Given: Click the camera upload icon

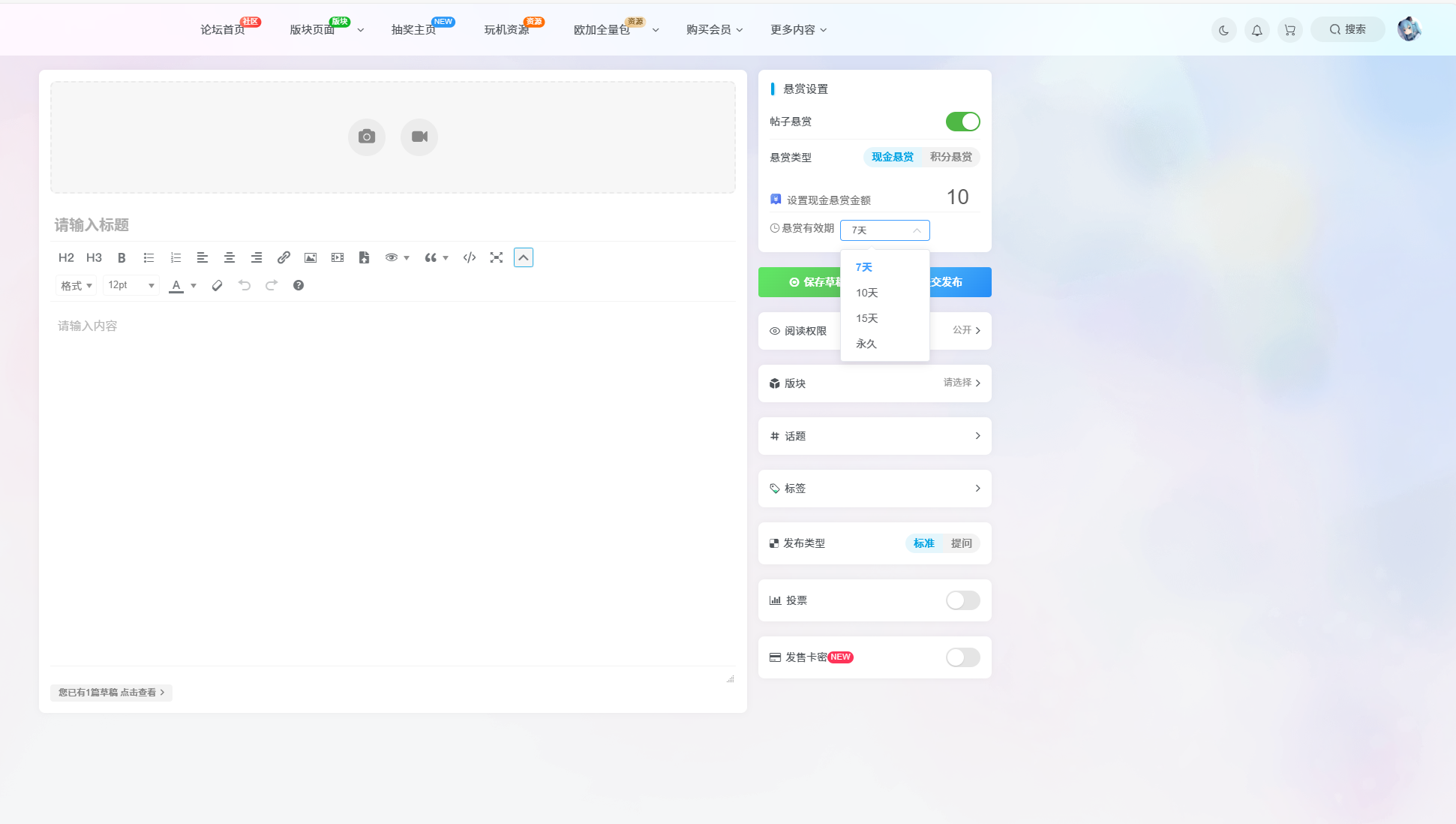Looking at the screenshot, I should 366,137.
